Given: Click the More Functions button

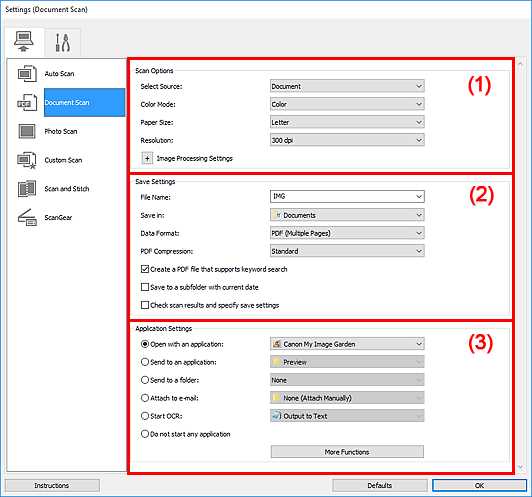Looking at the screenshot, I should point(347,452).
